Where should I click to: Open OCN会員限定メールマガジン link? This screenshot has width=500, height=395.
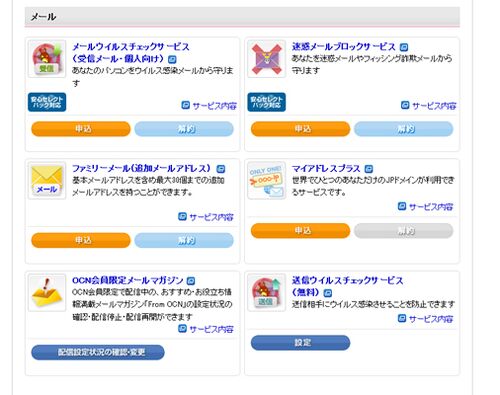tap(128, 280)
